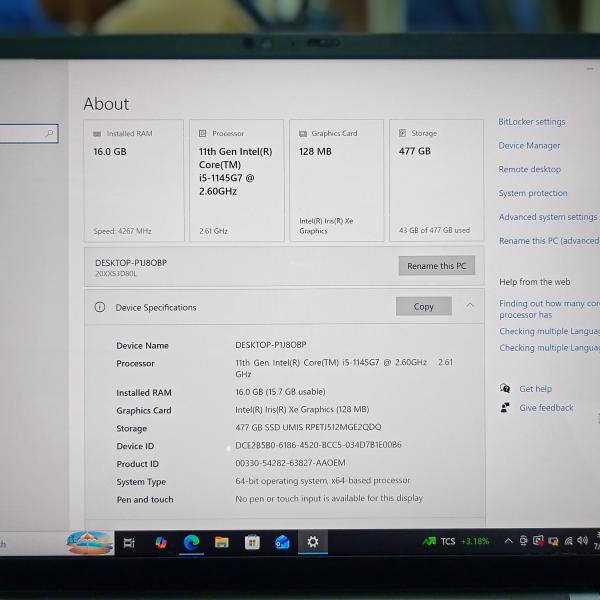
Task: Click the Rename this PC button
Action: [437, 266]
